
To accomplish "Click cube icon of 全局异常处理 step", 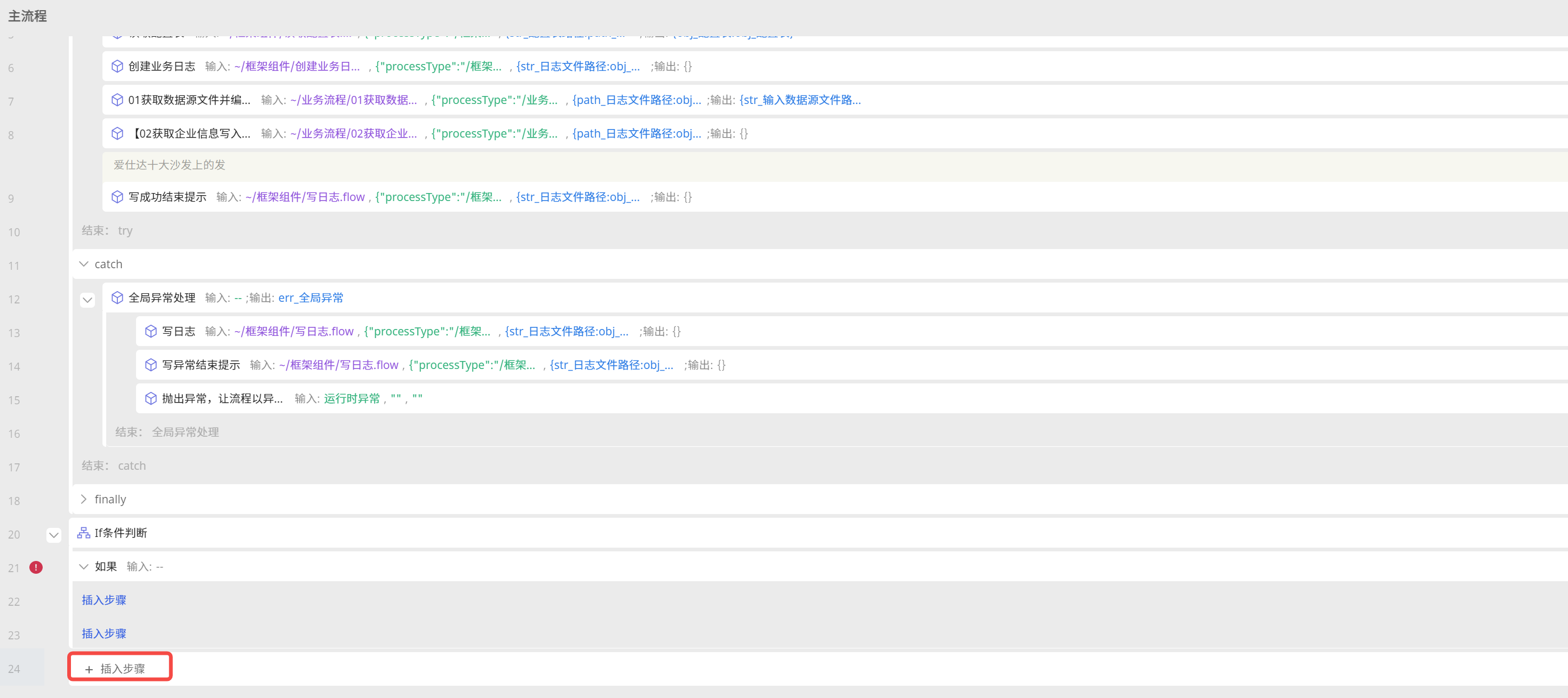I will [117, 298].
